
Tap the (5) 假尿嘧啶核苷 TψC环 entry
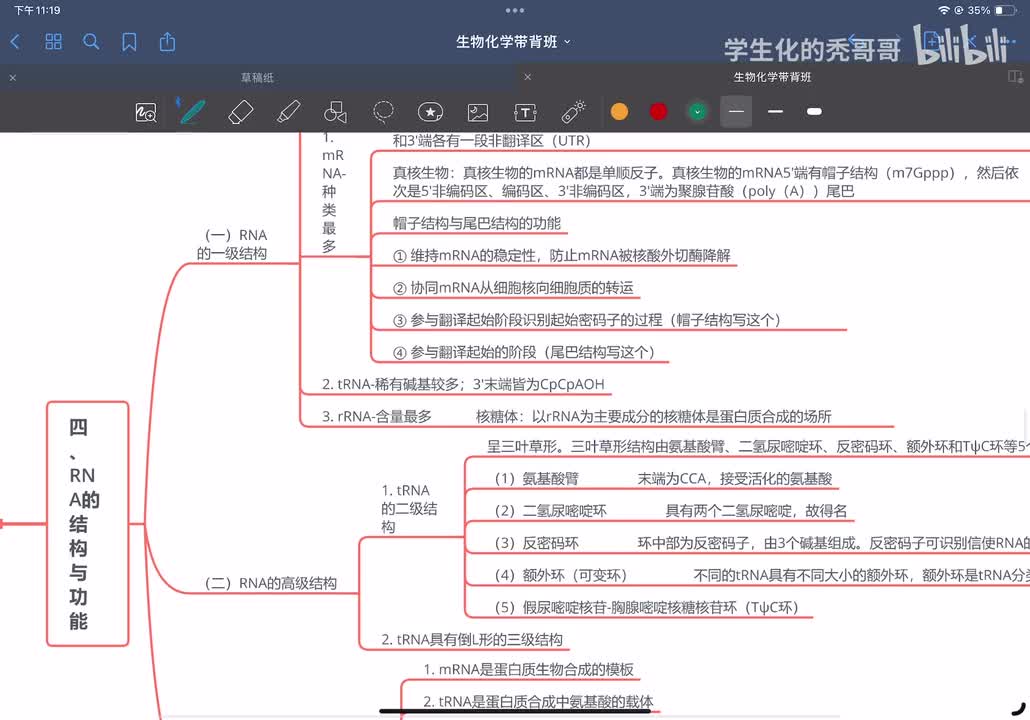pyautogui.click(x=647, y=608)
